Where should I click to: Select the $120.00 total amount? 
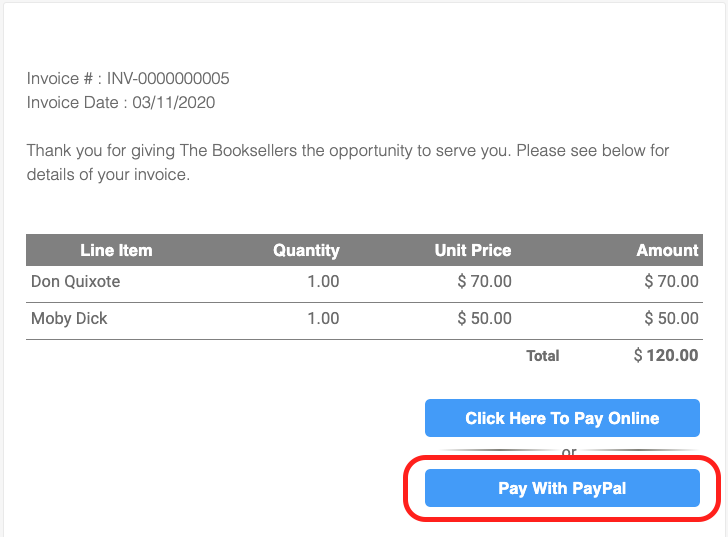point(666,355)
